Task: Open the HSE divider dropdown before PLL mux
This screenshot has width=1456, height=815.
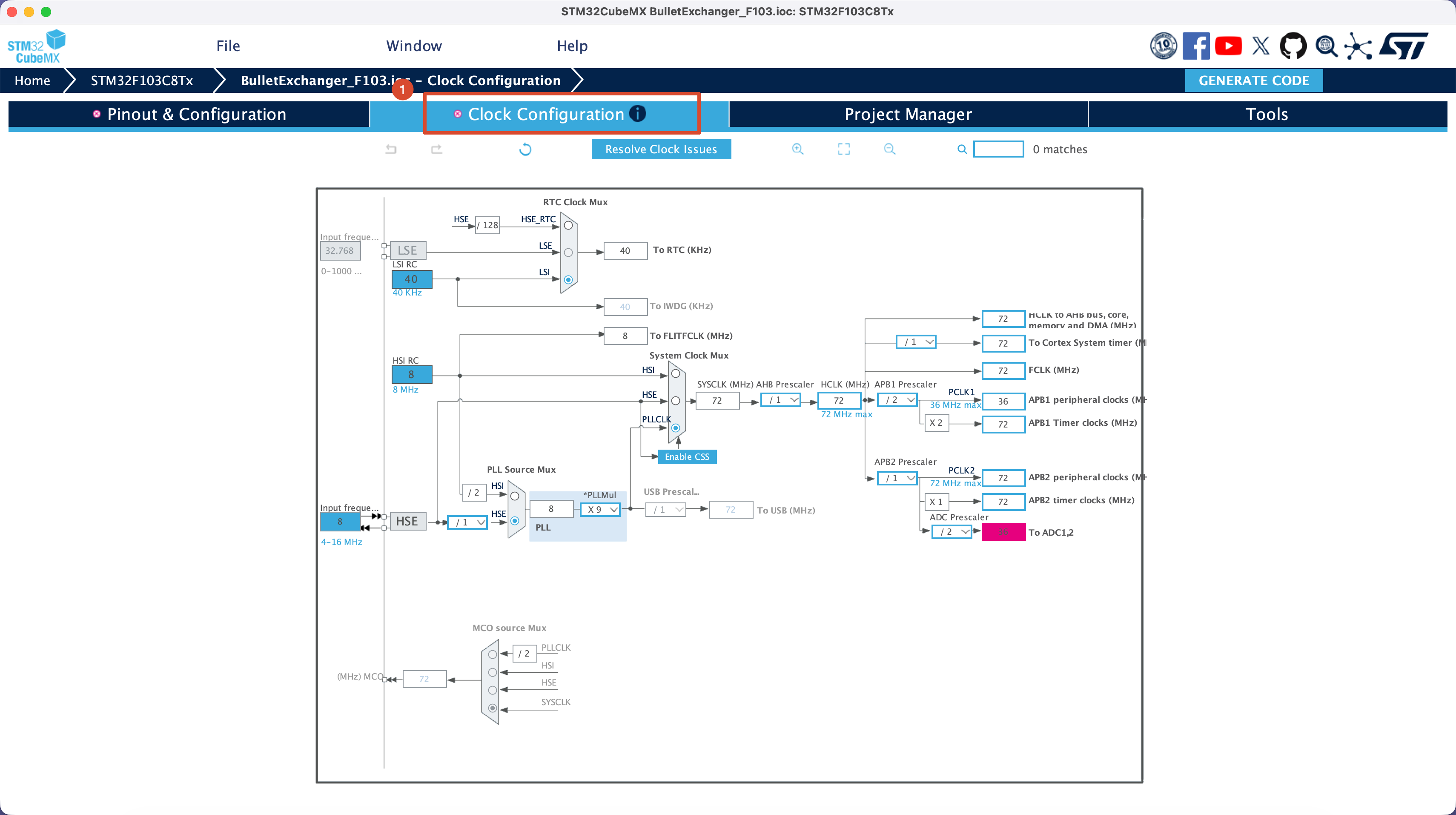Action: (x=467, y=522)
